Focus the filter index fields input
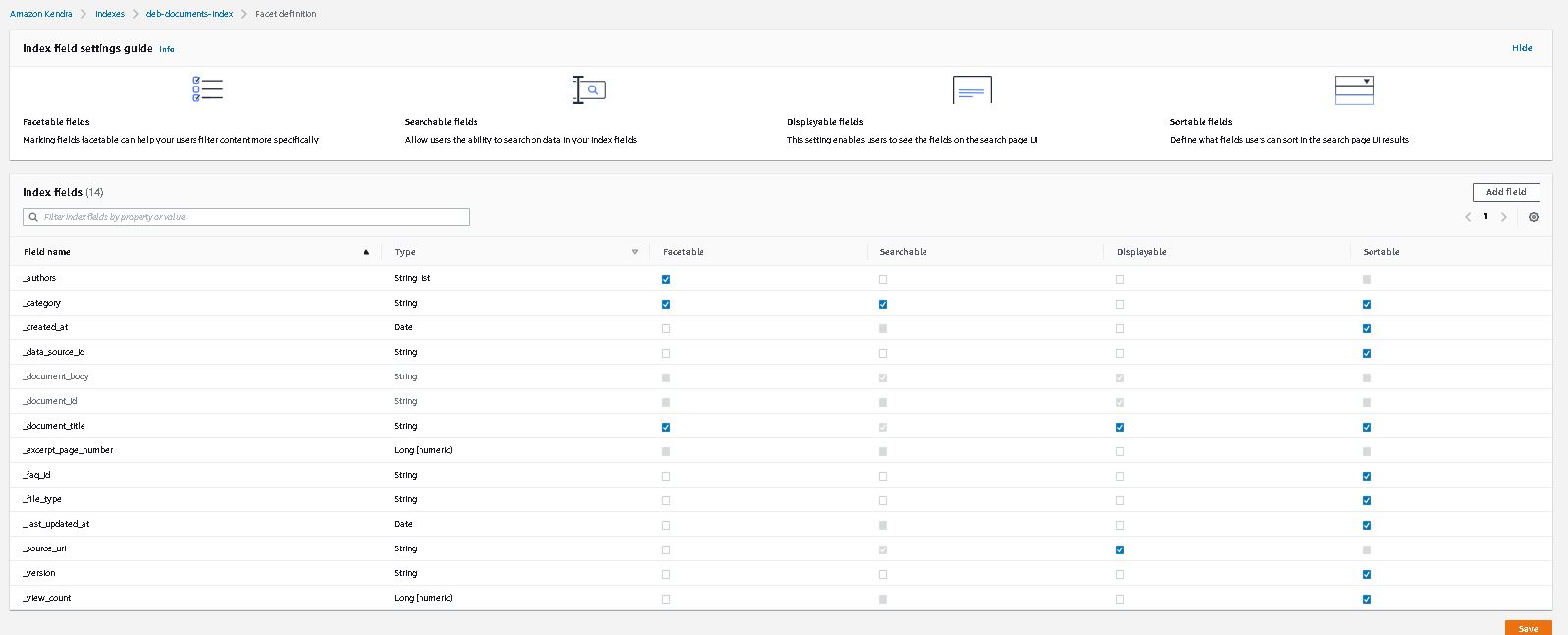This screenshot has width=1568, height=635. pos(246,217)
